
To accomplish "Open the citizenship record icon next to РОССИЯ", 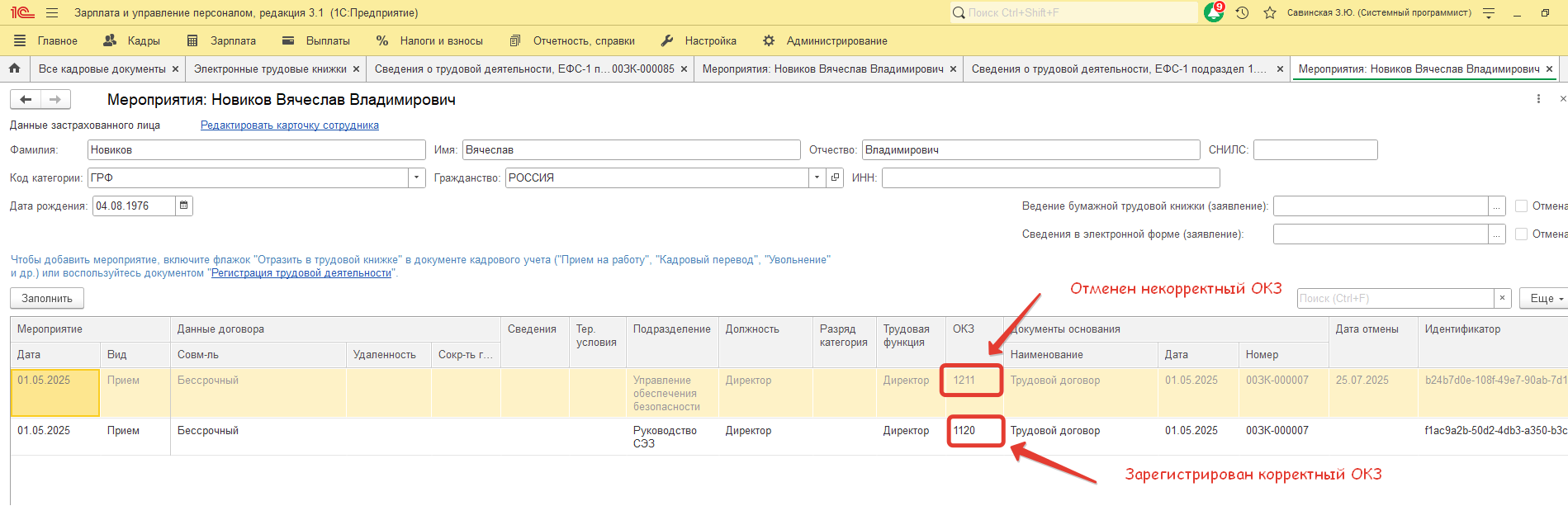I will tap(835, 178).
